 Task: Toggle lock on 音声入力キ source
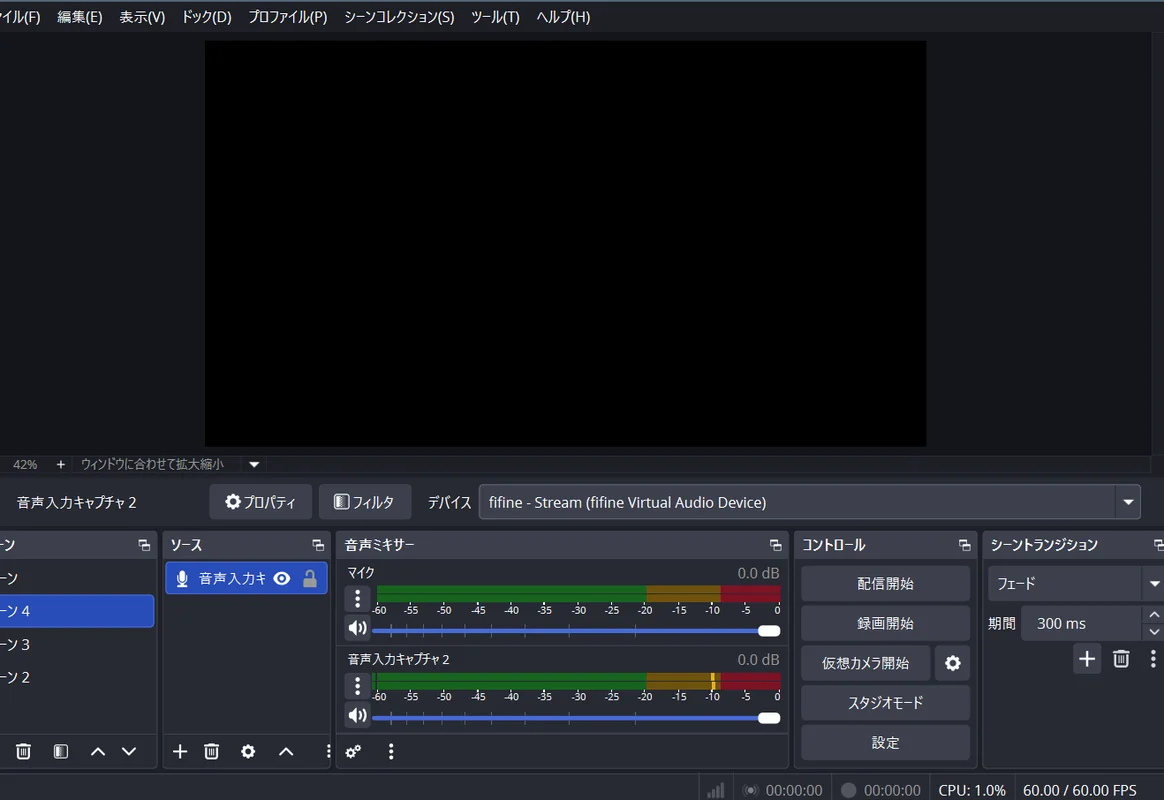pos(310,578)
